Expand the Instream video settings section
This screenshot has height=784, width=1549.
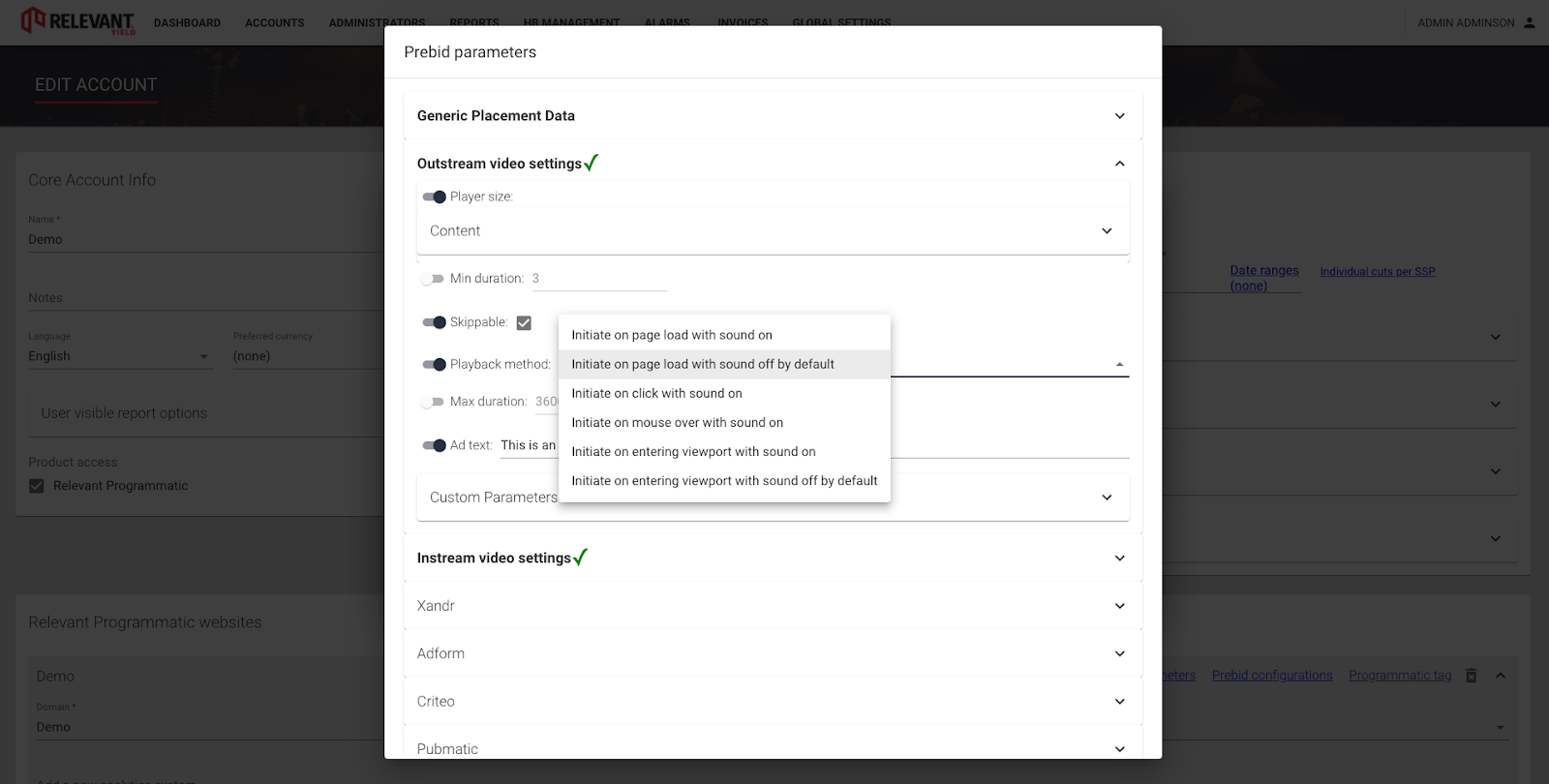pyautogui.click(x=1119, y=558)
